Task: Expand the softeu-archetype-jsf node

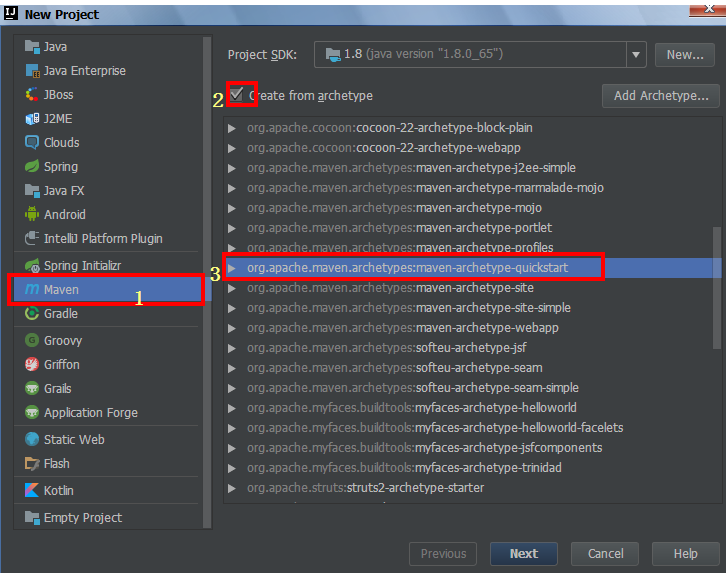Action: (x=232, y=348)
